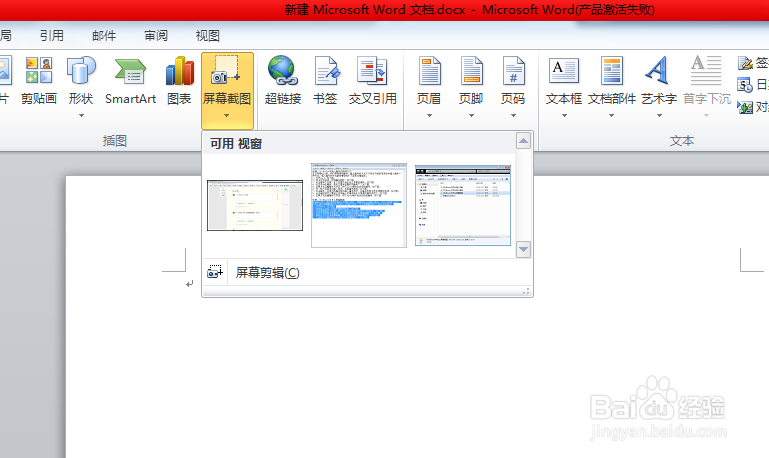
Task: Click the date and time icon
Action: point(745,85)
